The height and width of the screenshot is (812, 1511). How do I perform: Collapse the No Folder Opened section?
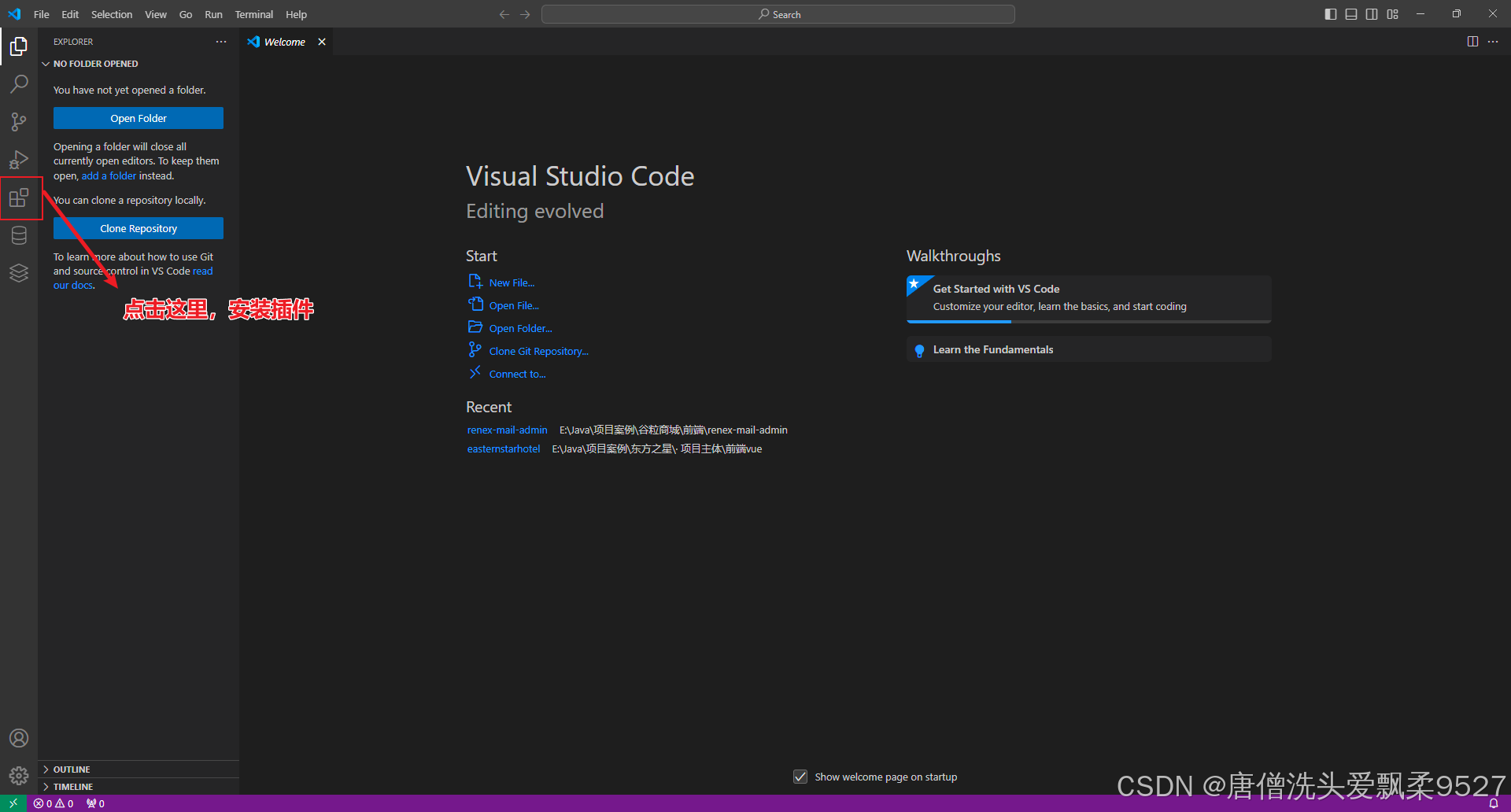click(x=139, y=64)
